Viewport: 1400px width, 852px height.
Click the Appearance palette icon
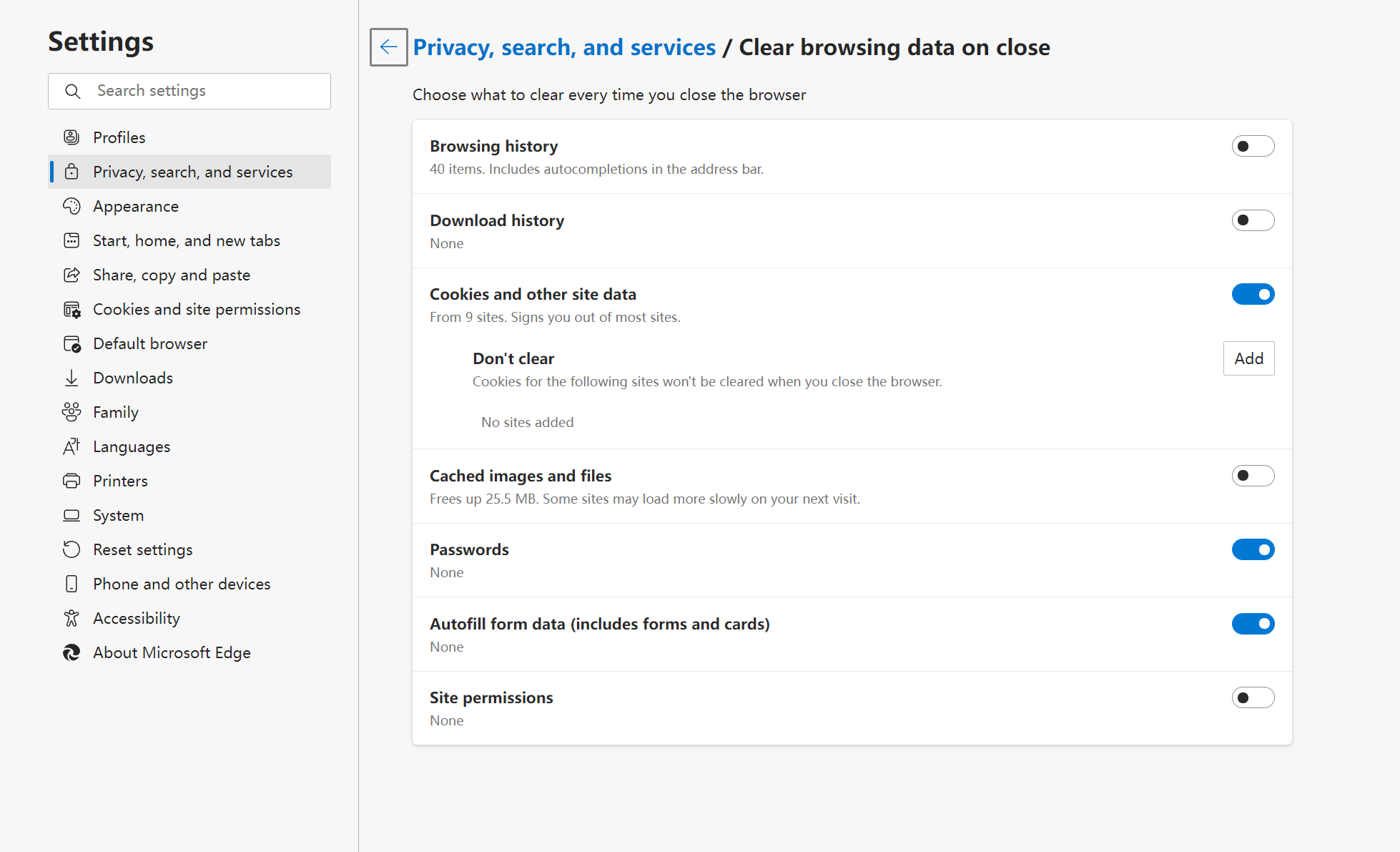72,206
